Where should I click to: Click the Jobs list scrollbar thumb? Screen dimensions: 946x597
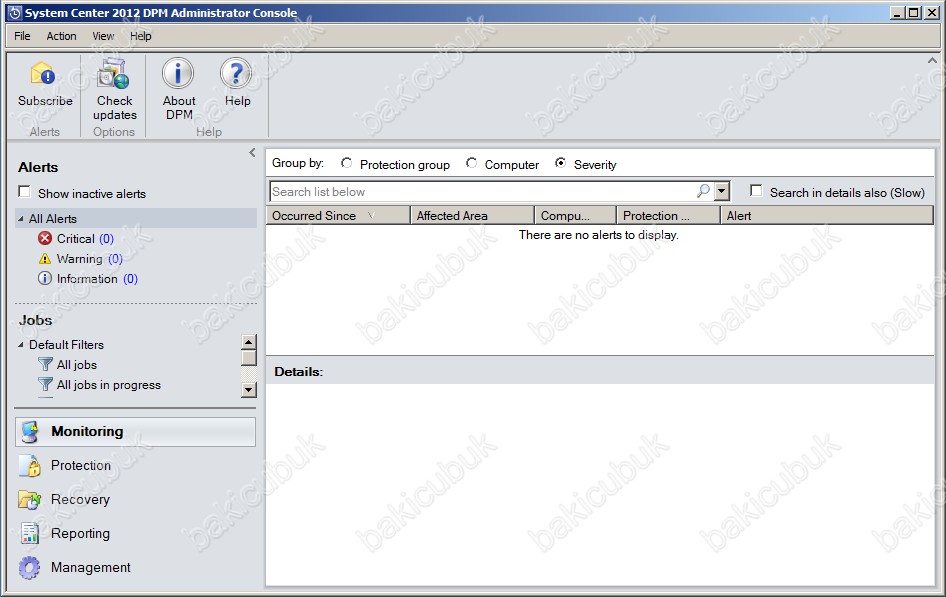(x=249, y=358)
